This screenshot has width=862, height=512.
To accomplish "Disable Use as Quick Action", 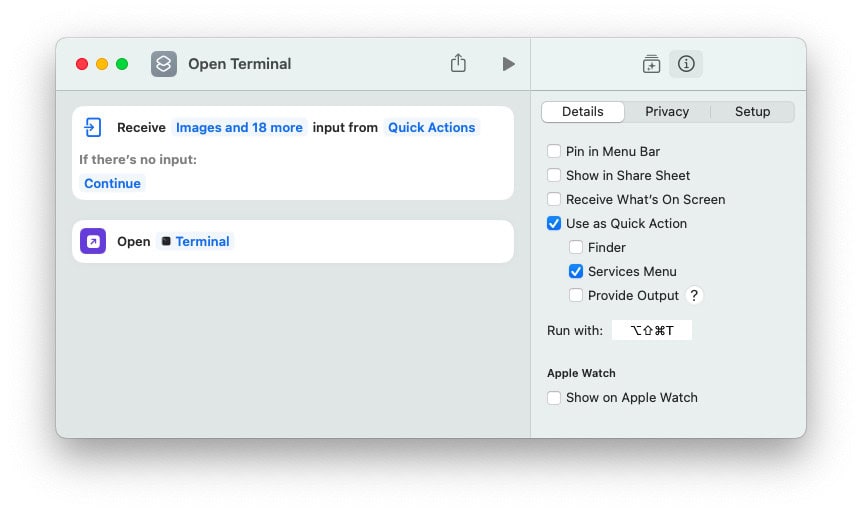I will tap(554, 223).
